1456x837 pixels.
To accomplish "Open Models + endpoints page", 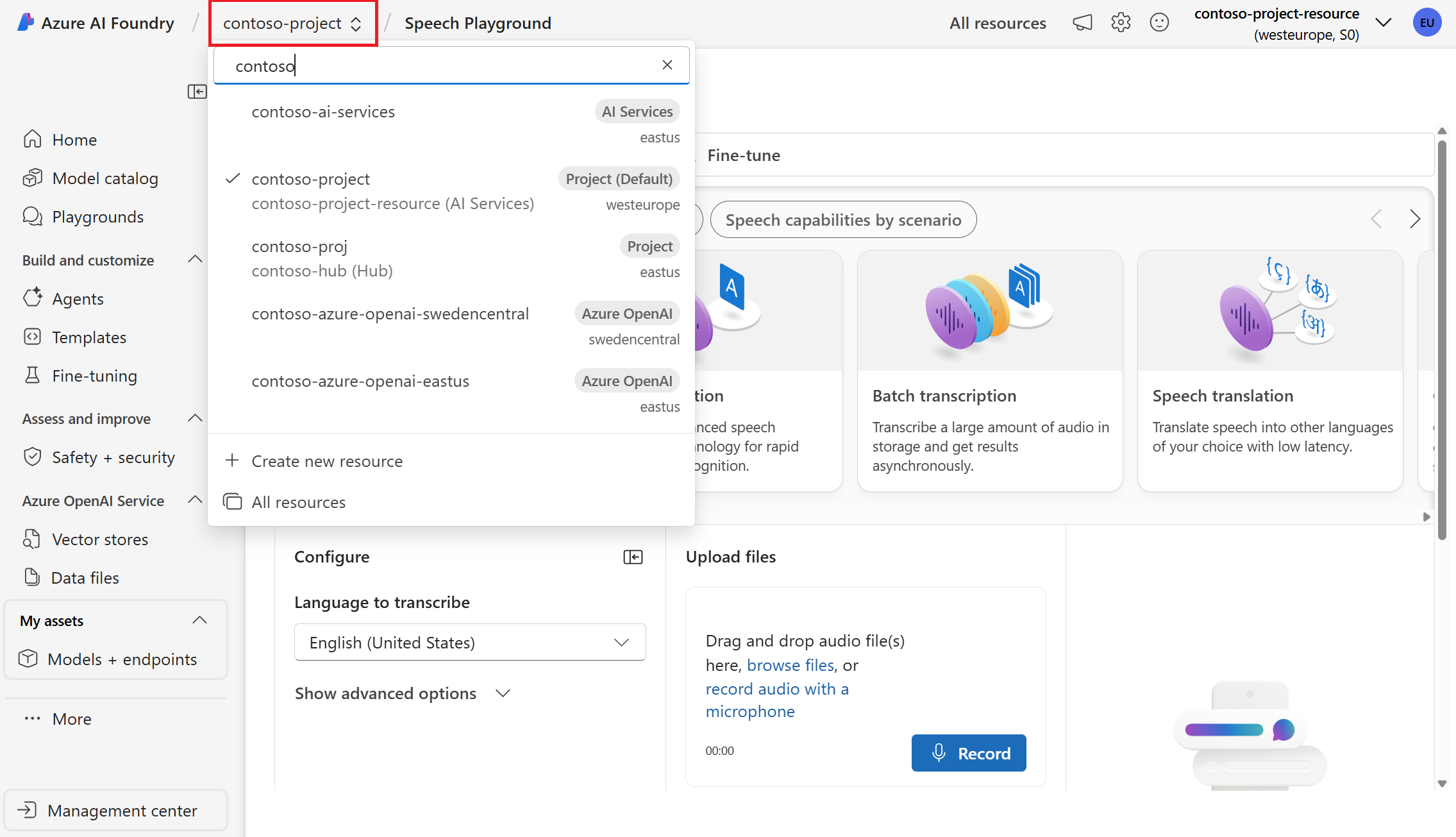I will tap(108, 659).
